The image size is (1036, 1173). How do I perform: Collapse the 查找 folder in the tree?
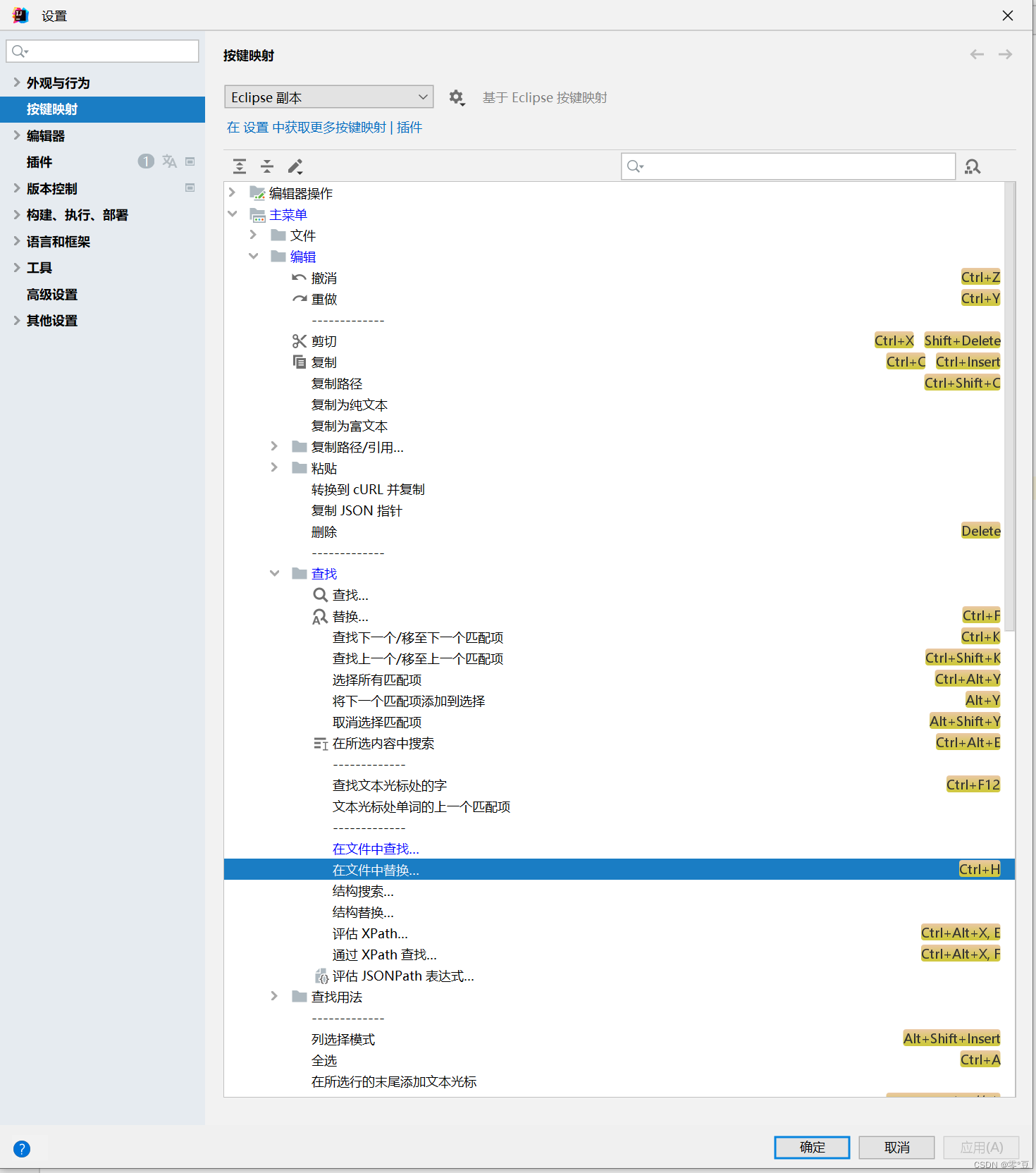pyautogui.click(x=275, y=574)
